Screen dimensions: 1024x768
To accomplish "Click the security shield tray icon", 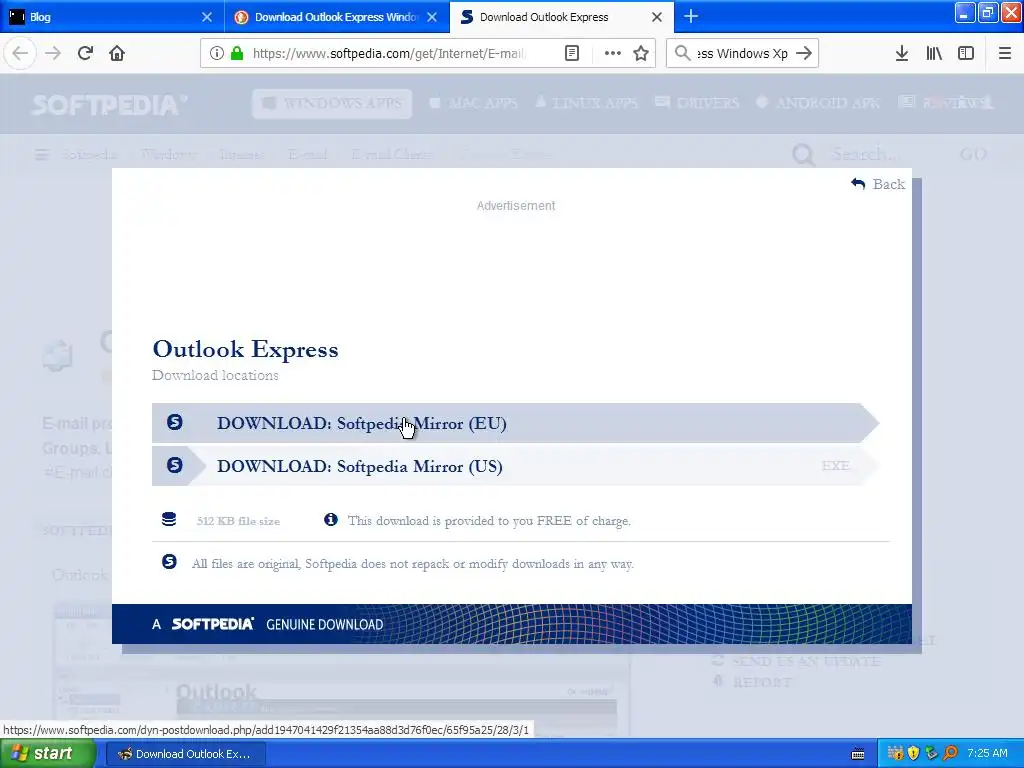I will 913,754.
